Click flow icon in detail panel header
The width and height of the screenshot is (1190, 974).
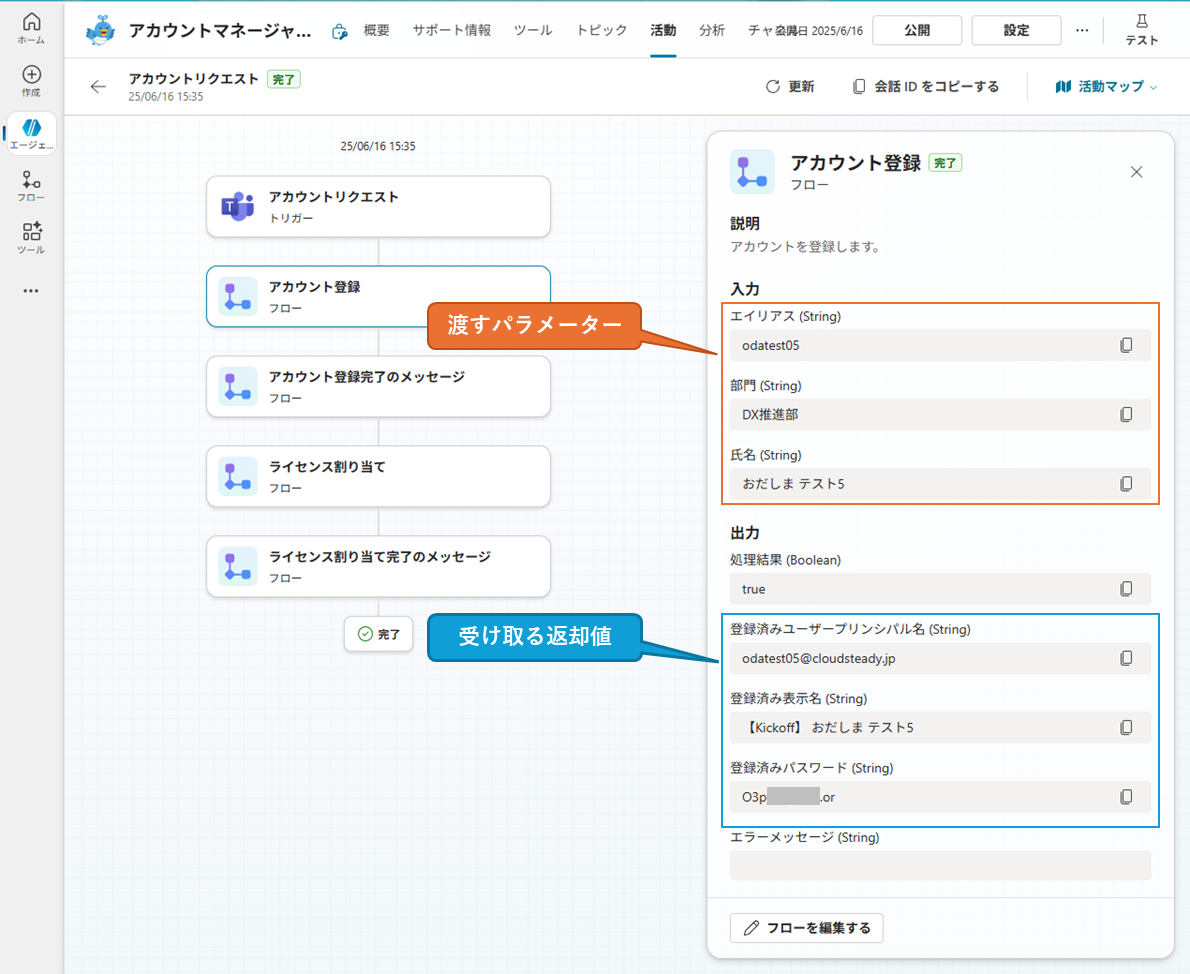pyautogui.click(x=752, y=172)
